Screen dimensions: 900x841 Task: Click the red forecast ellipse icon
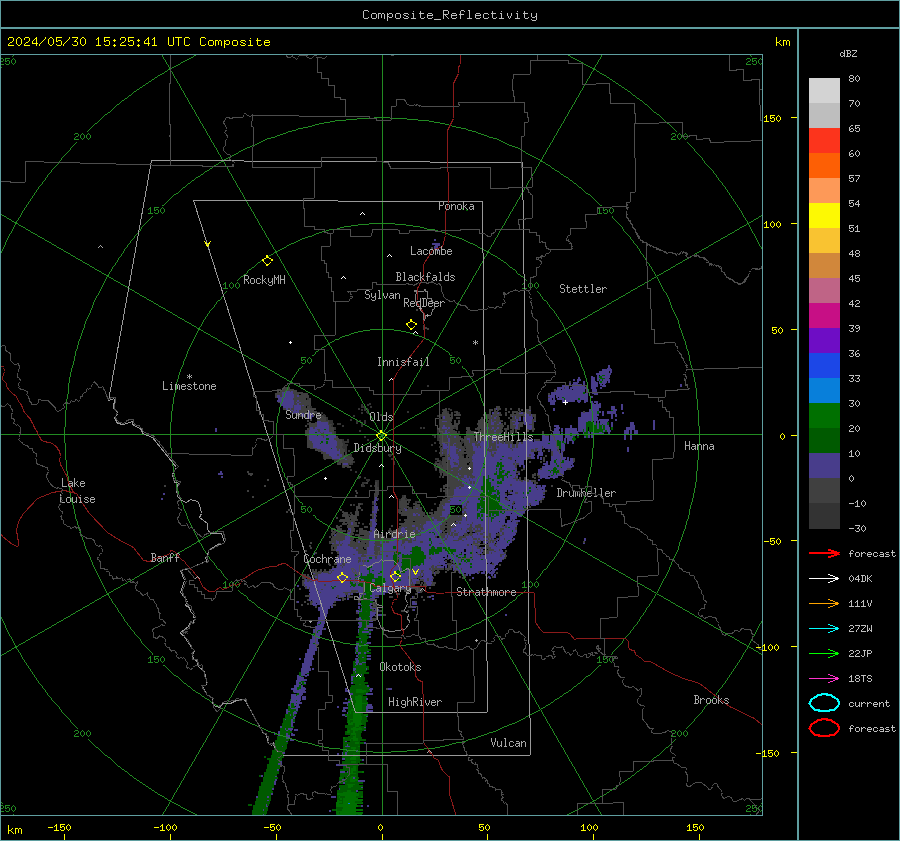click(824, 728)
